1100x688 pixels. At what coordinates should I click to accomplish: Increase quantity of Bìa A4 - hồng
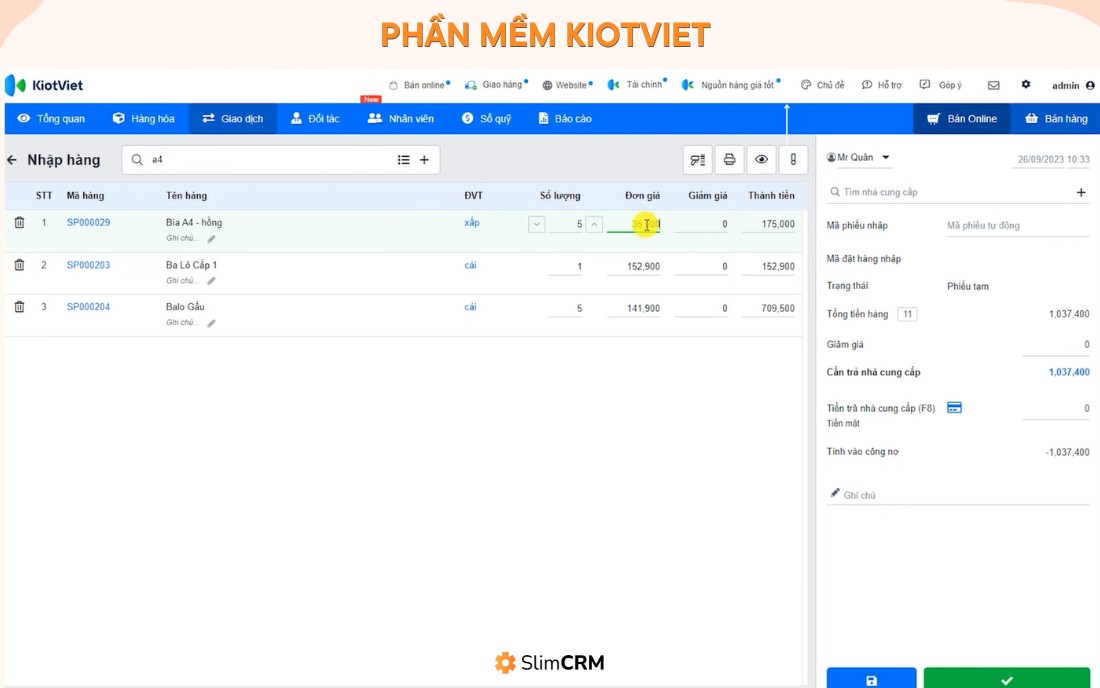point(594,224)
